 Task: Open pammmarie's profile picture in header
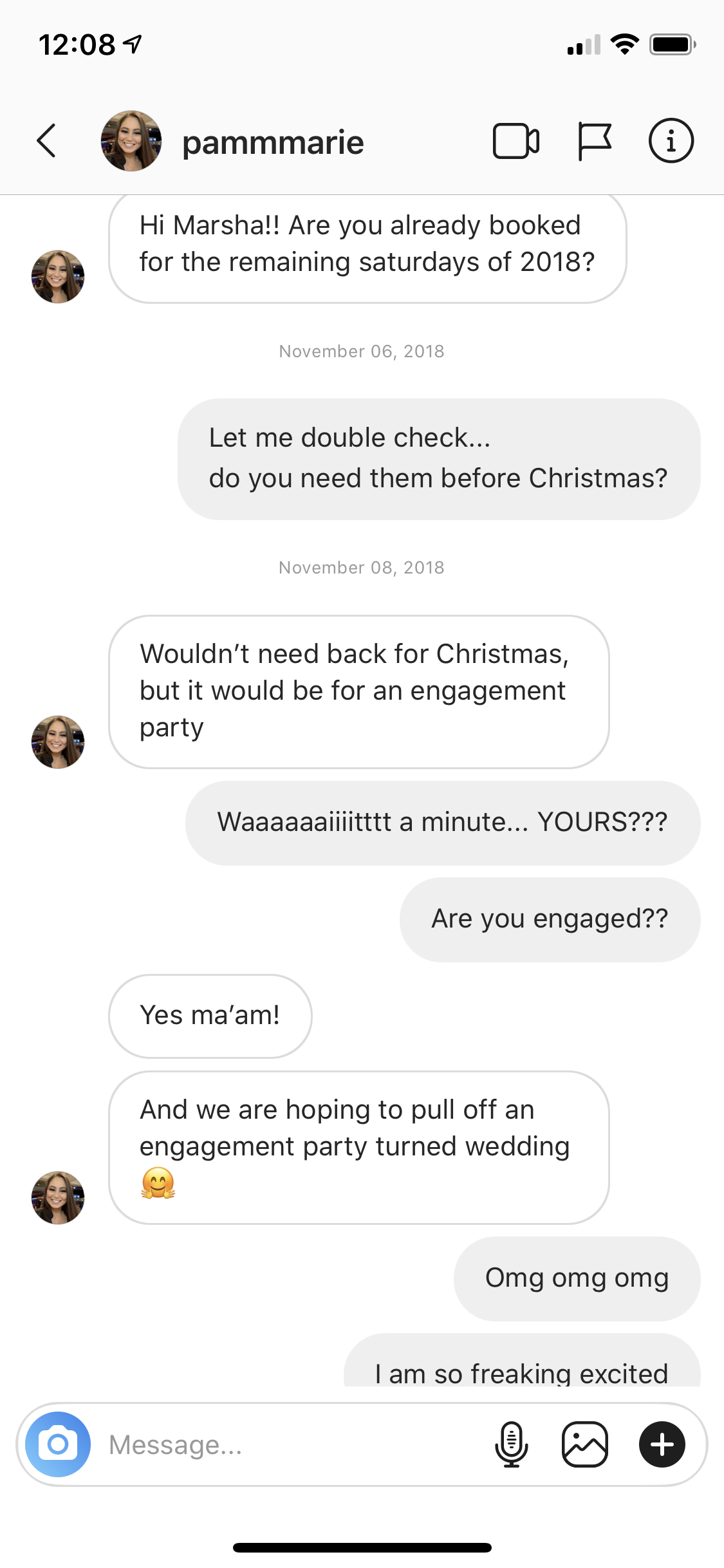131,140
